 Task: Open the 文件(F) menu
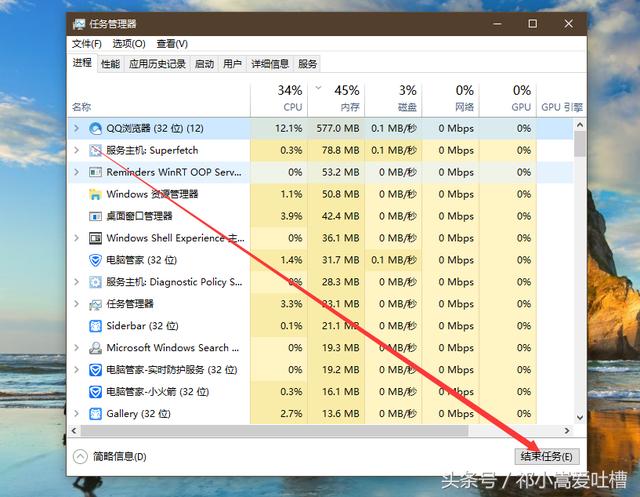coord(87,44)
